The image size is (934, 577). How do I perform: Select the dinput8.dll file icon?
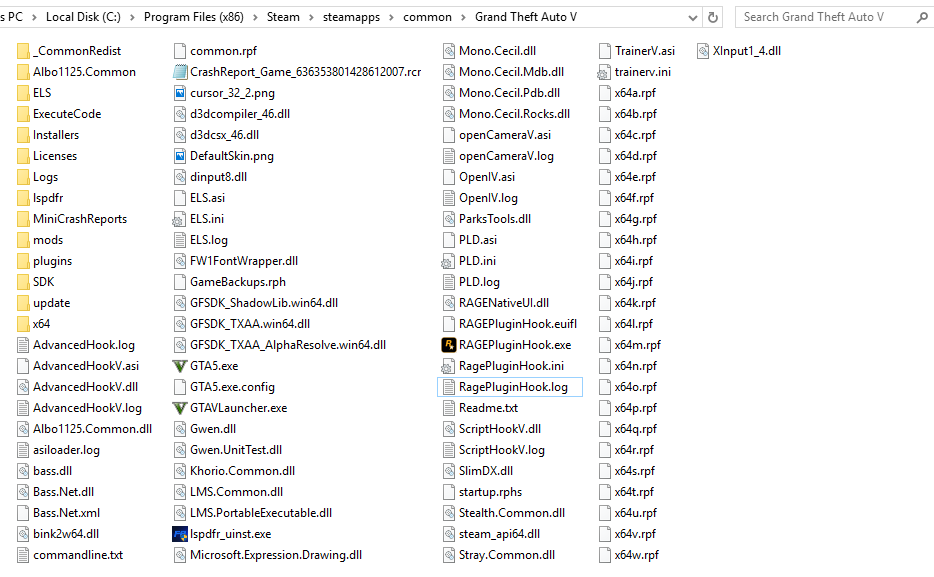(179, 177)
